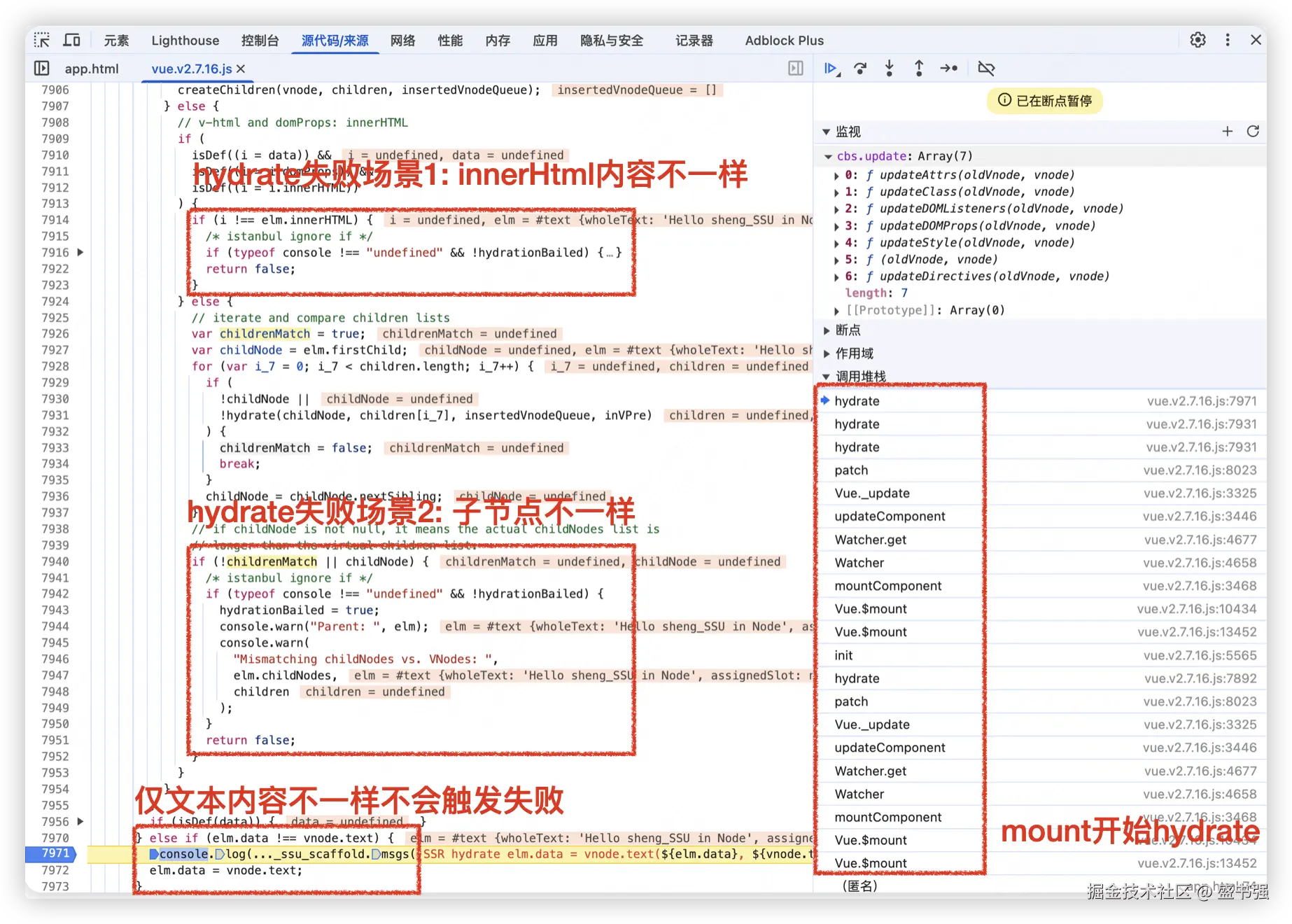
Task: Switch to the app.html file tab
Action: point(92,69)
